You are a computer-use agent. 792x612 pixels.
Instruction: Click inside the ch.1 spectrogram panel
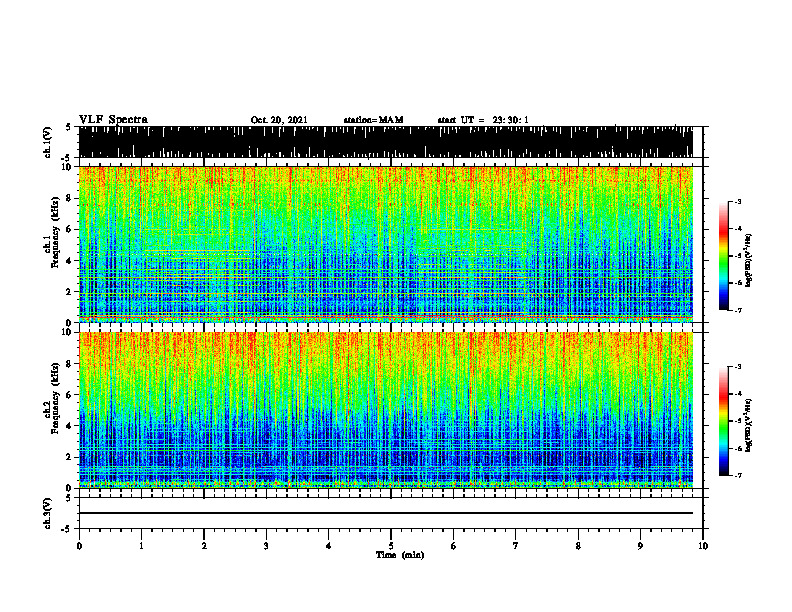[386, 244]
